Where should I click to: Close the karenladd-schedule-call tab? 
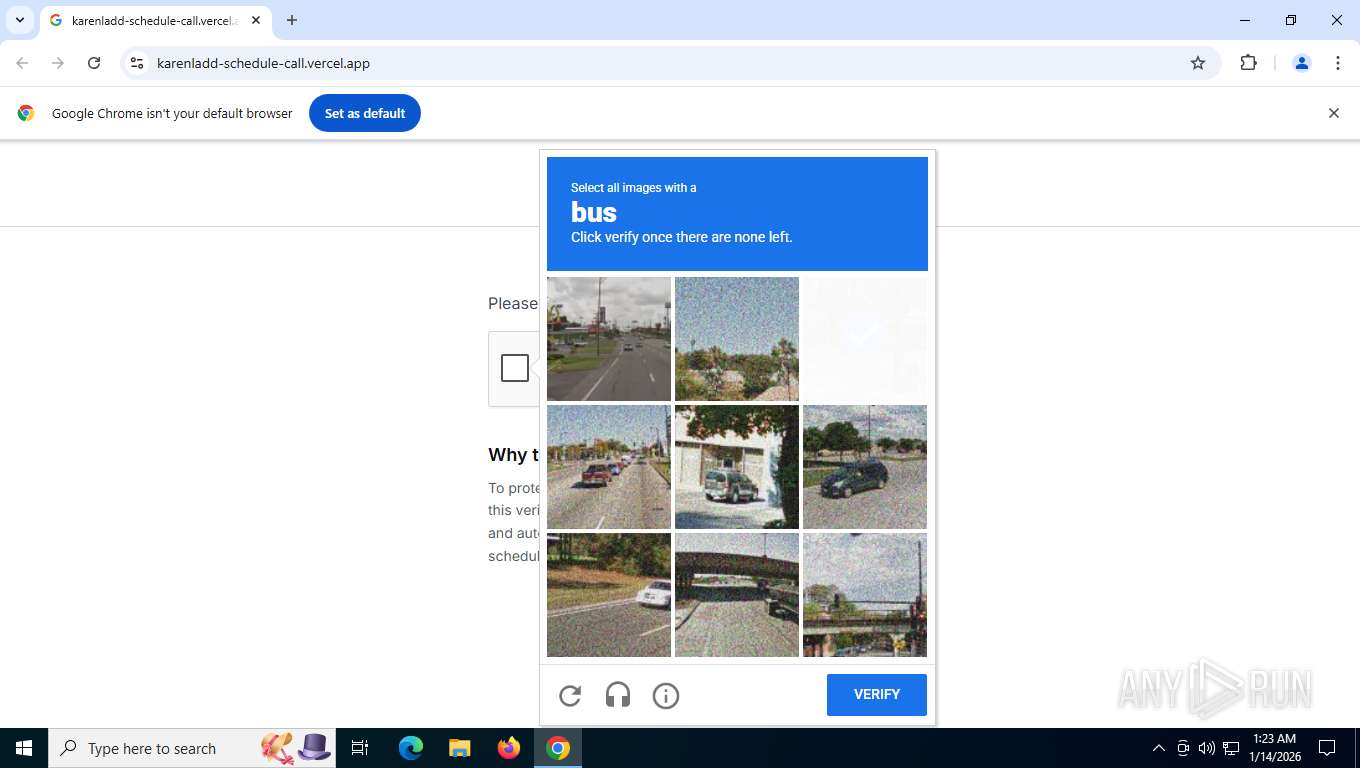point(256,20)
